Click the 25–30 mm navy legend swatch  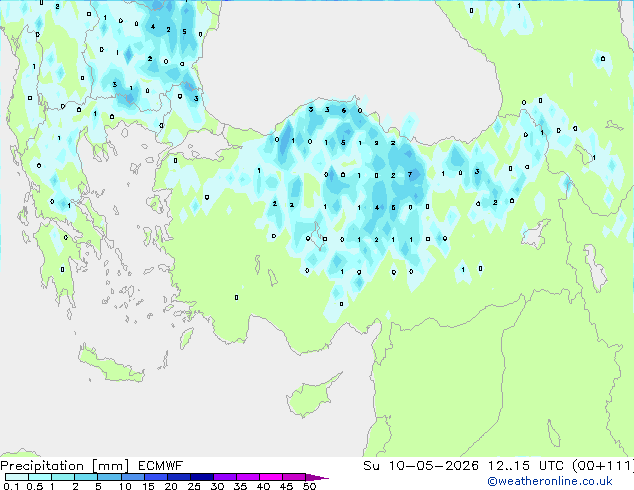pyautogui.click(x=202, y=477)
